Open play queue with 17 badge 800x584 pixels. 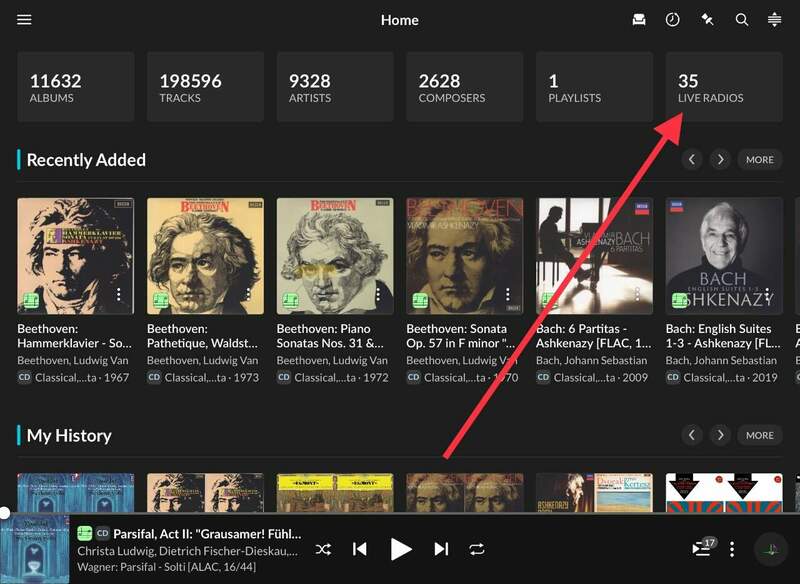coord(703,547)
